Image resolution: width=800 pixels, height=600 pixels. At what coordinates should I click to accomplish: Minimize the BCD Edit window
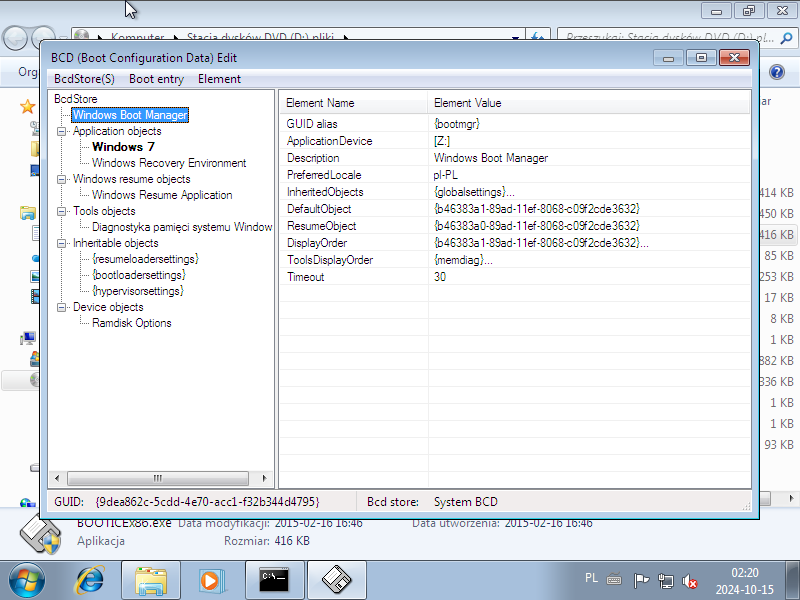tap(668, 58)
